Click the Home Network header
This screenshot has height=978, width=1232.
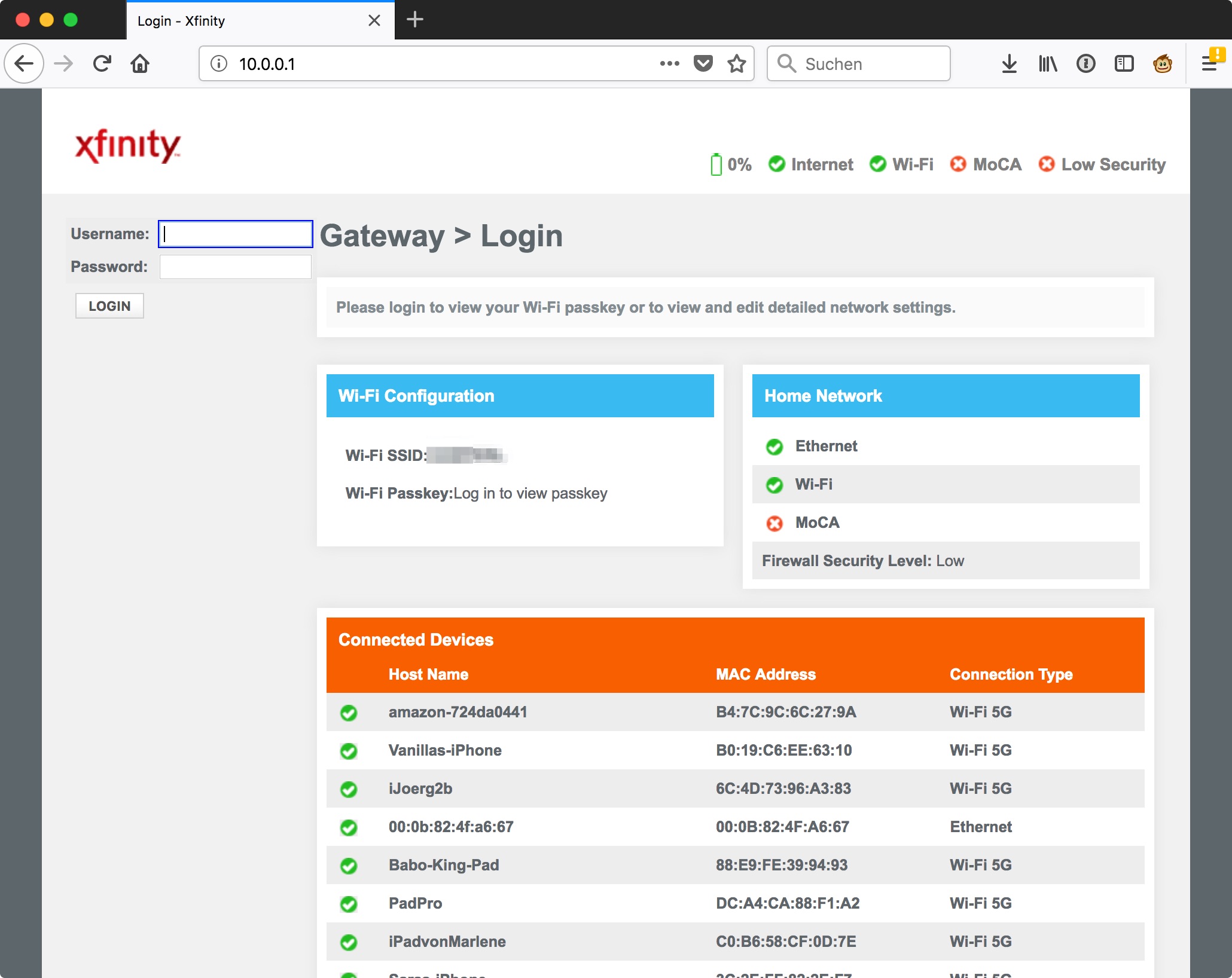(946, 396)
